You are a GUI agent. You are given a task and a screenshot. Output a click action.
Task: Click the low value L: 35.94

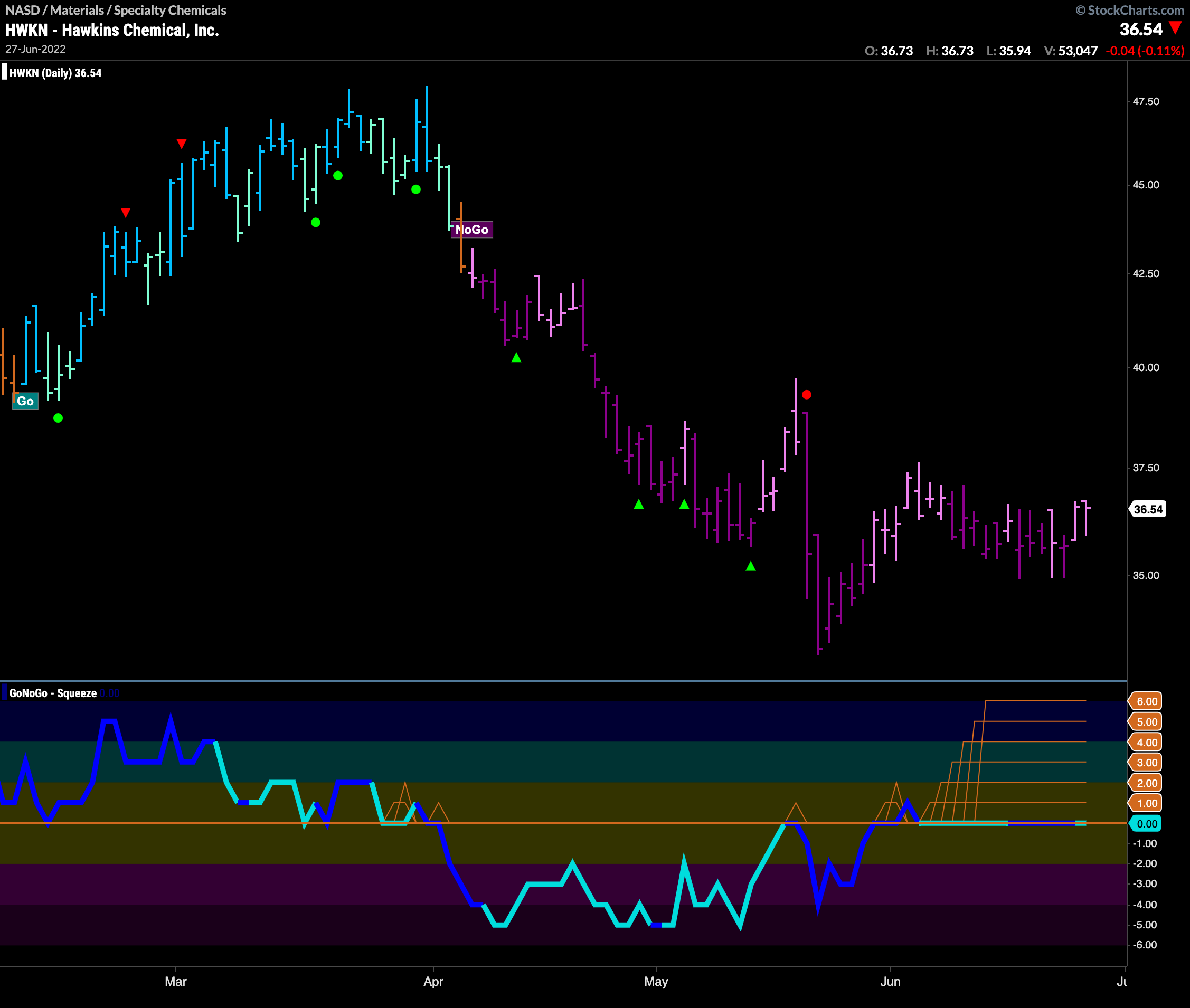tap(1009, 51)
